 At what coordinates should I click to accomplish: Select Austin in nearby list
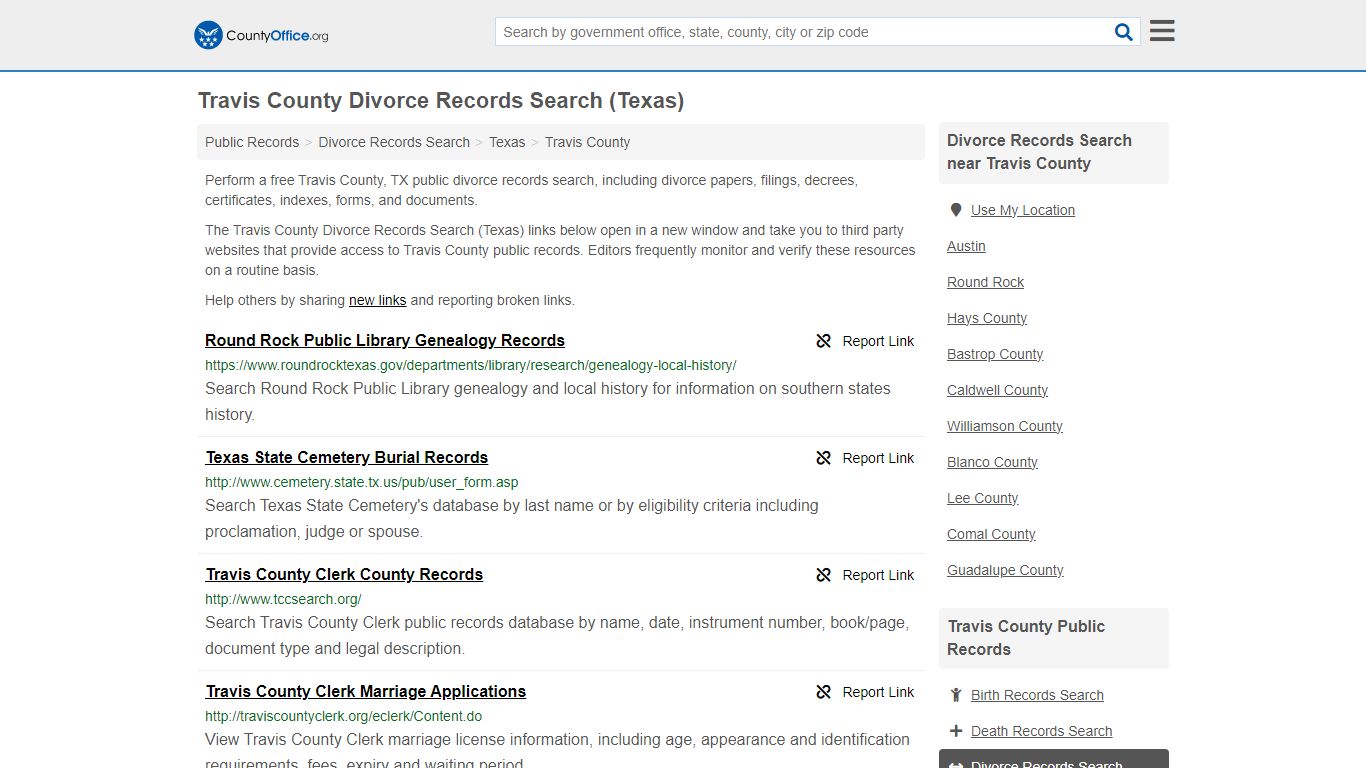(x=966, y=246)
